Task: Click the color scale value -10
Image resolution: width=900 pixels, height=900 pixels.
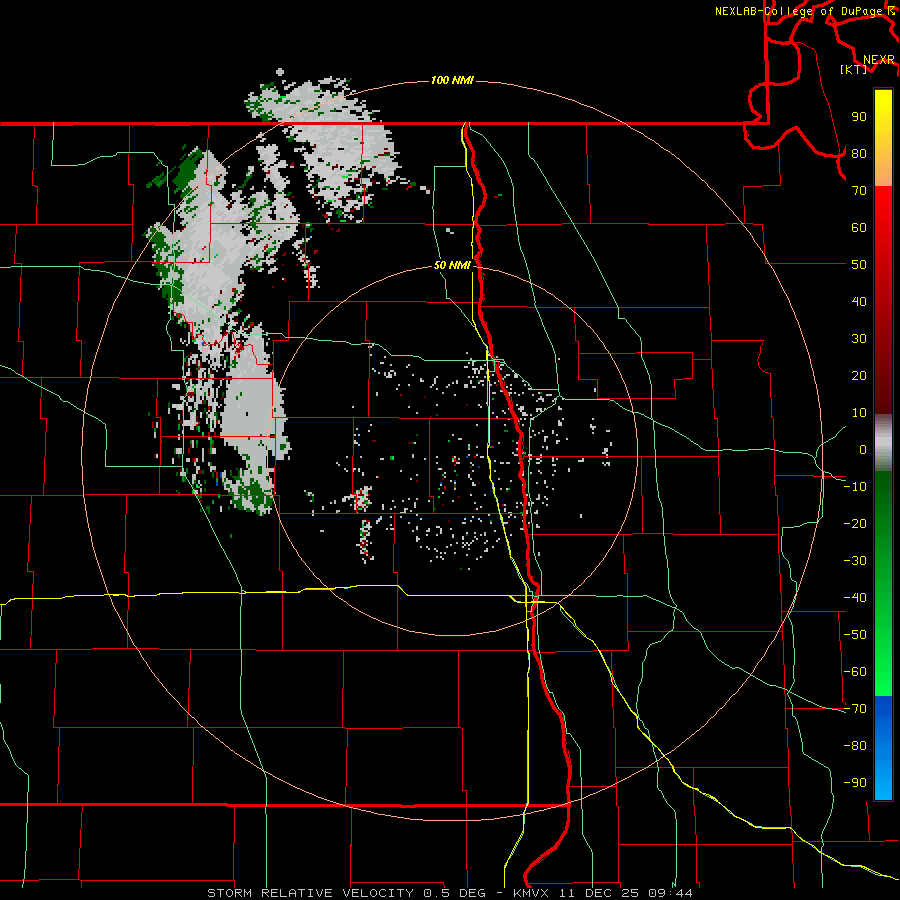Action: [x=855, y=487]
